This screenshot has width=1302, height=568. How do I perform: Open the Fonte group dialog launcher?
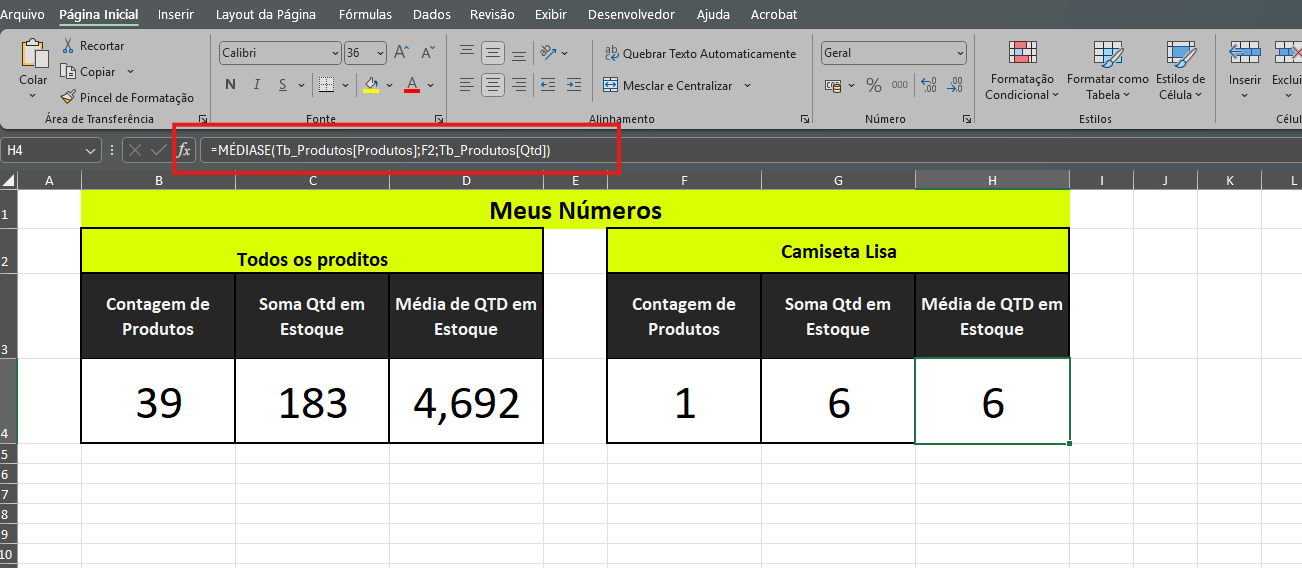tap(440, 119)
